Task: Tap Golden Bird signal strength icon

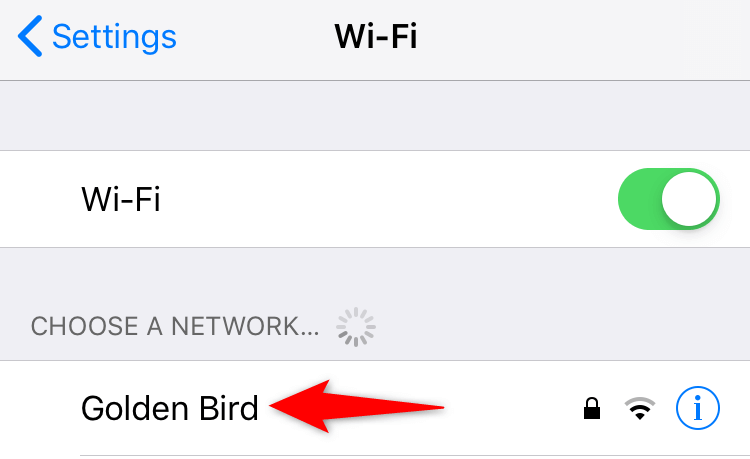Action: pos(640,409)
